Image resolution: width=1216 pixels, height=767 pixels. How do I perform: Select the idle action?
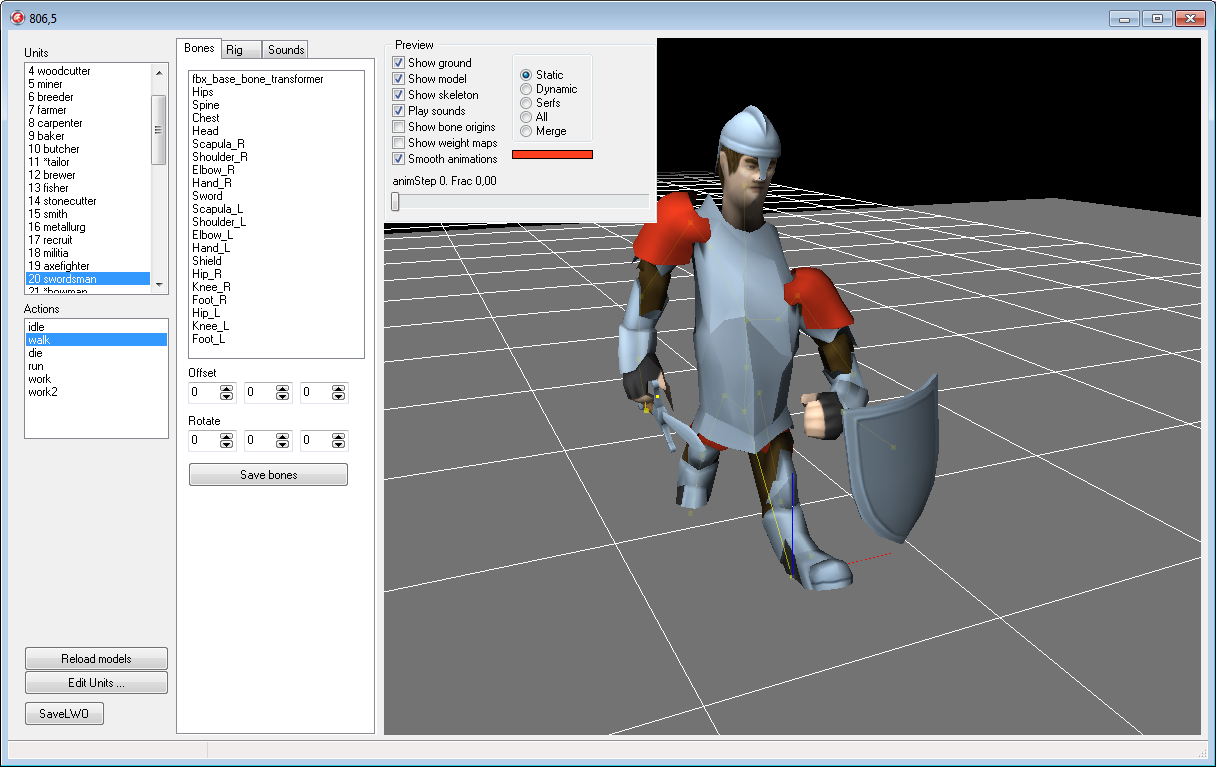[x=96, y=327]
